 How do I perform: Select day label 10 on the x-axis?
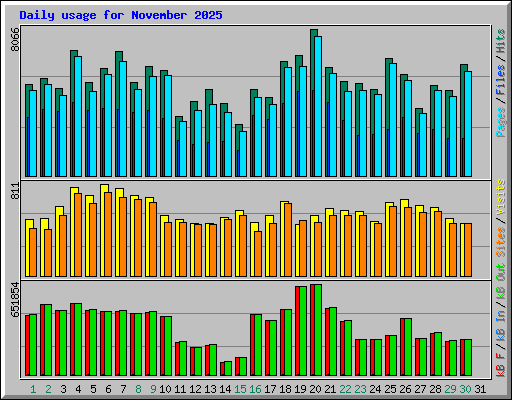tap(165, 389)
